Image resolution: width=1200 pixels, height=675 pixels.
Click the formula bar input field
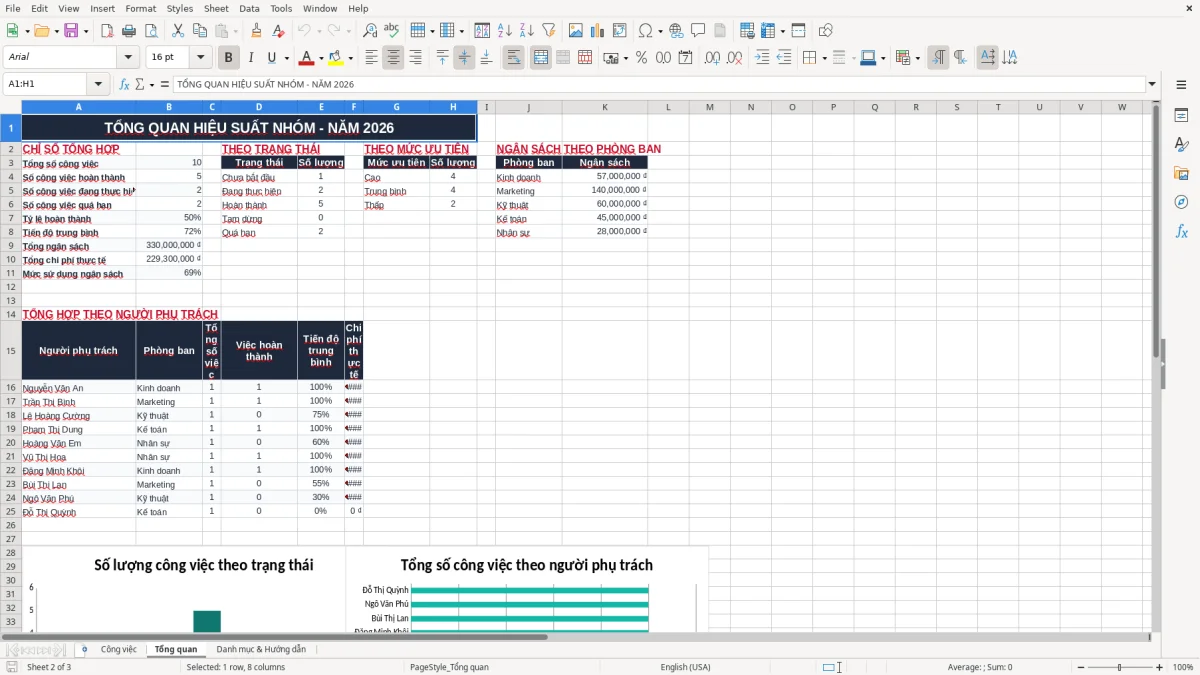658,85
